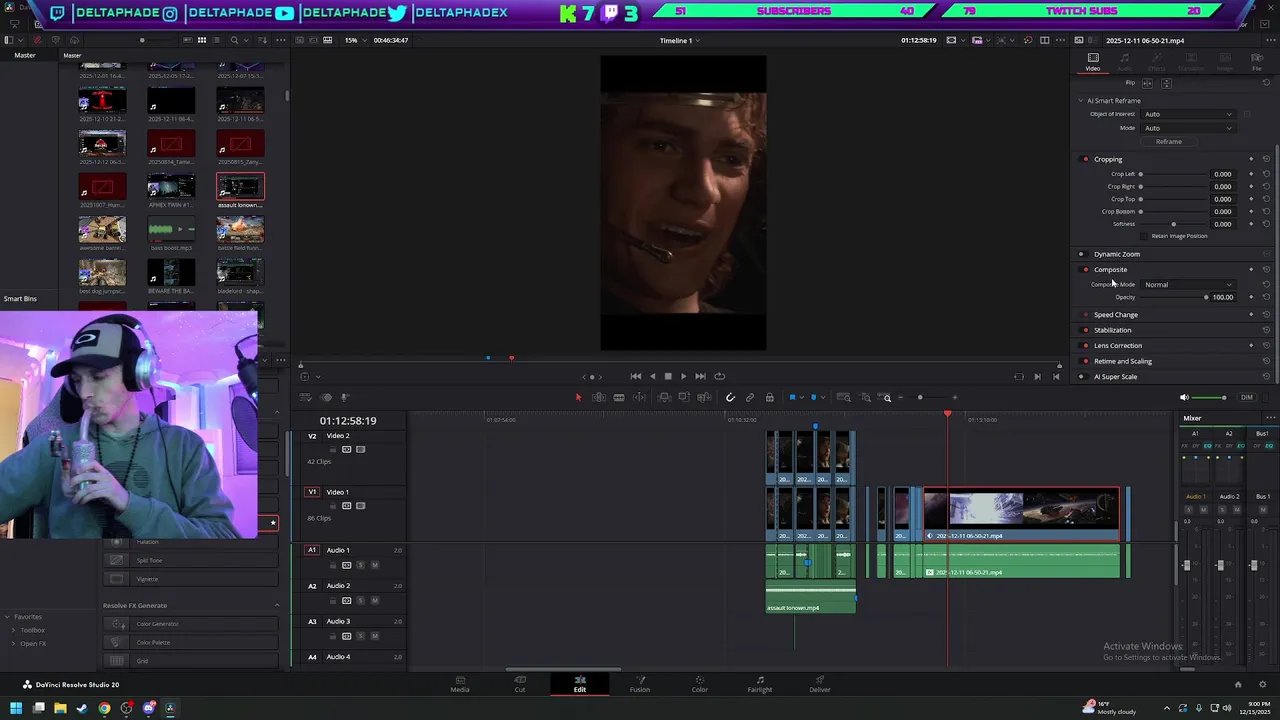Toggle the Cropping enable switch
Screen dimensions: 1280x720
(x=1084, y=159)
